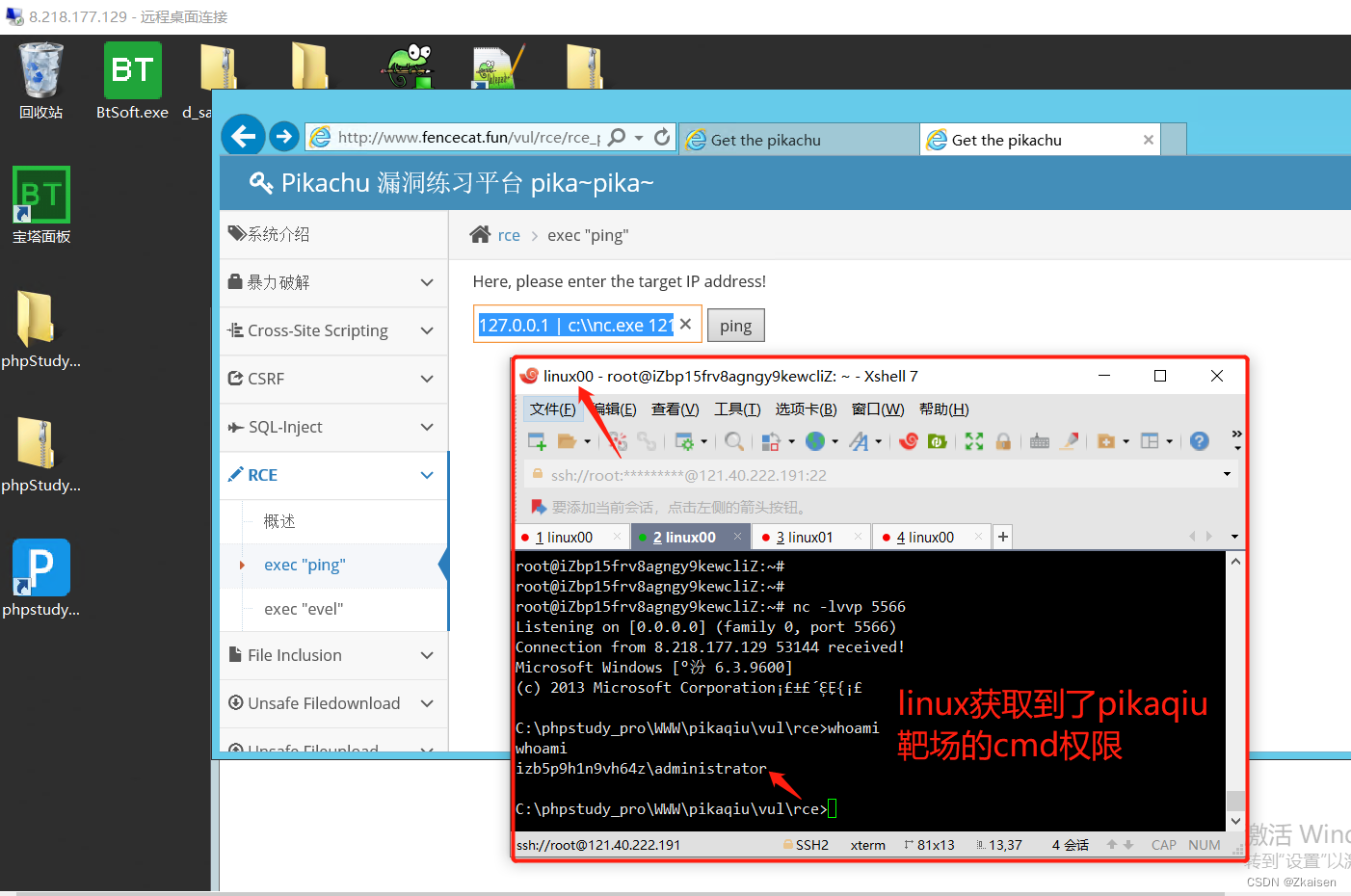Image resolution: width=1351 pixels, height=896 pixels.
Task: Open the 查看(V) menu in Xshell
Action: coord(675,409)
